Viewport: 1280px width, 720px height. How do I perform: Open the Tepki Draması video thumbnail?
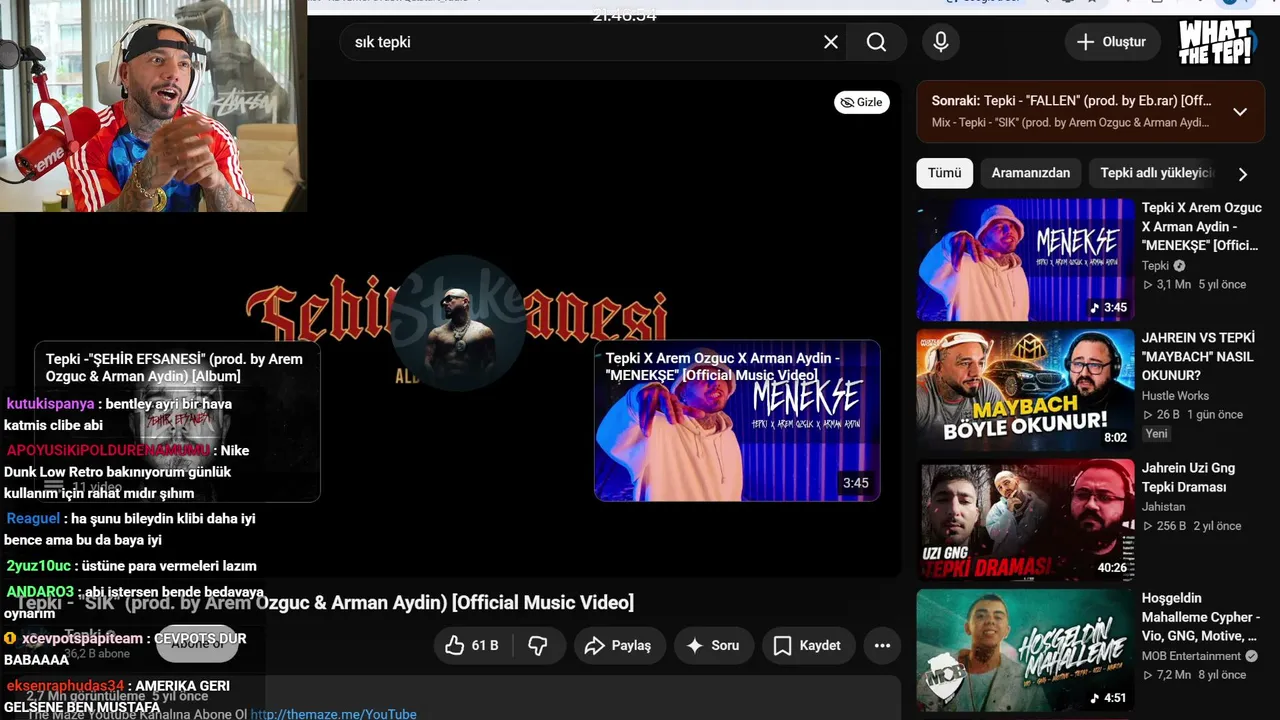1025,520
